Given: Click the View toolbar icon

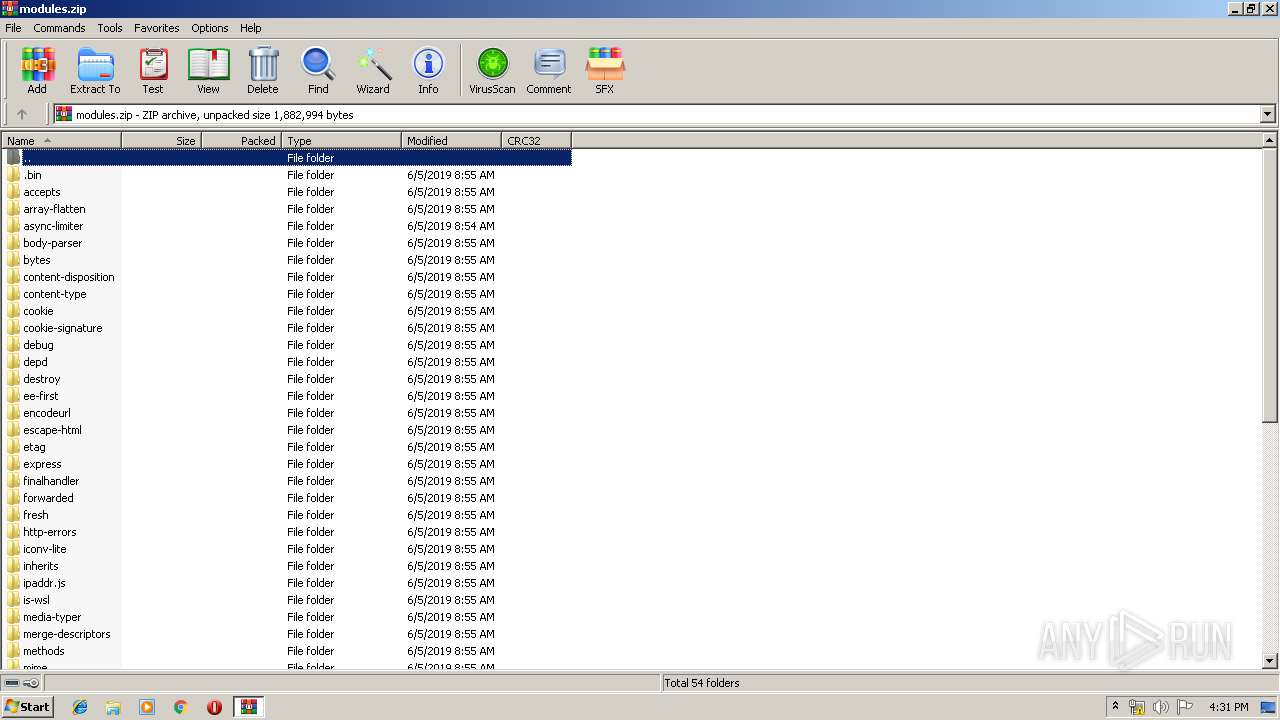Looking at the screenshot, I should [208, 71].
